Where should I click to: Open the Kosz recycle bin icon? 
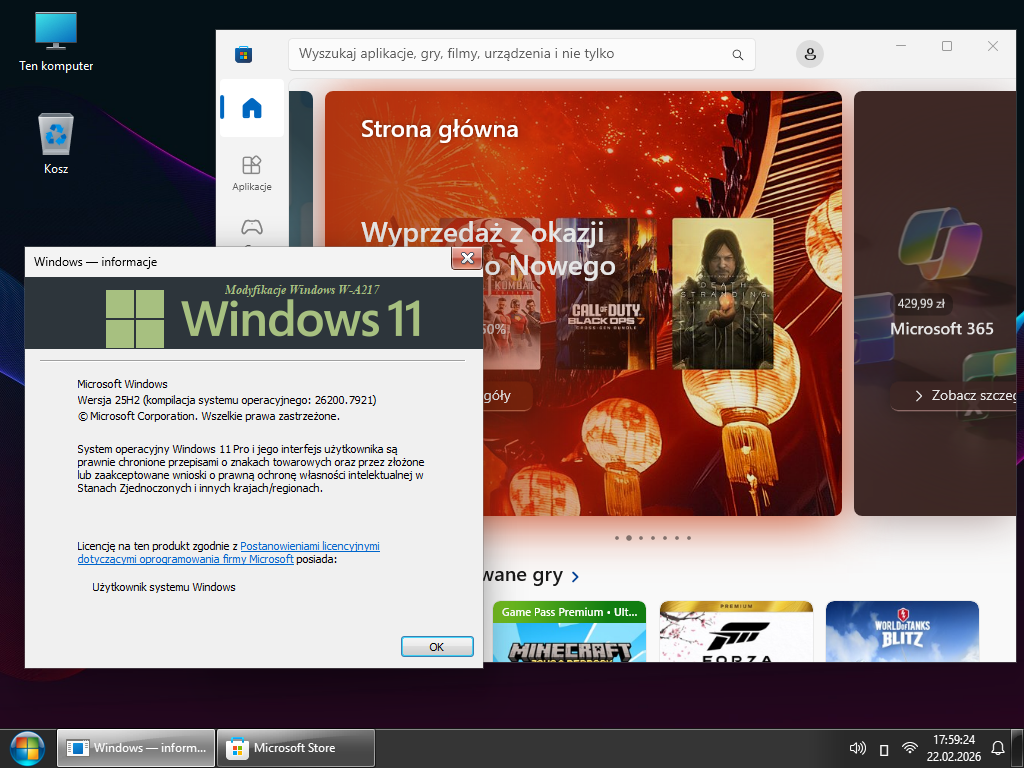[56, 142]
